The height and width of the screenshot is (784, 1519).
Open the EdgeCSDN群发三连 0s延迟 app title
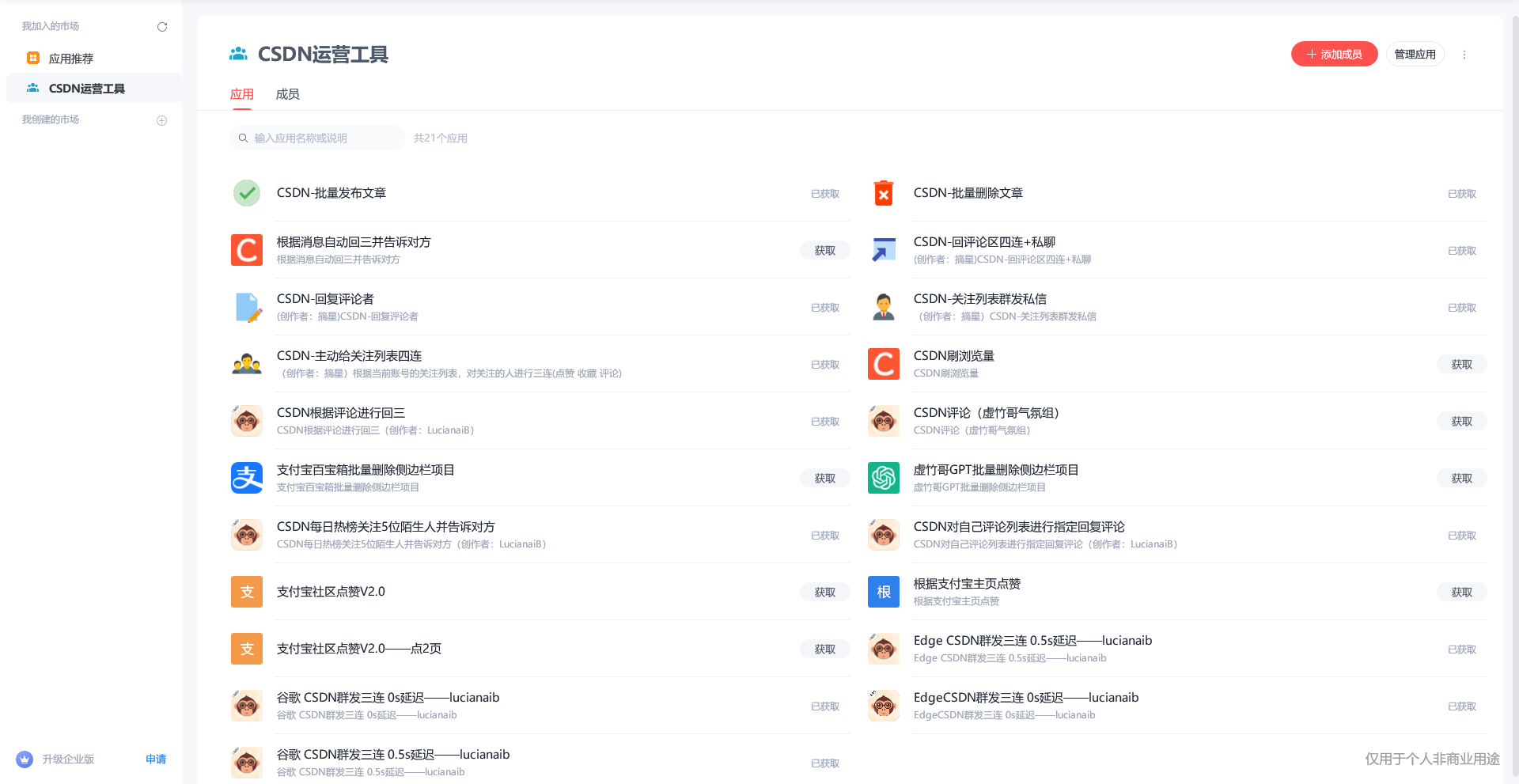point(1026,698)
